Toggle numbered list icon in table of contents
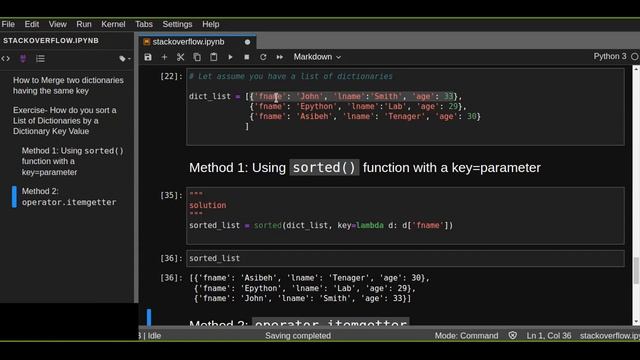Viewport: 640px width, 360px height. (x=40, y=59)
